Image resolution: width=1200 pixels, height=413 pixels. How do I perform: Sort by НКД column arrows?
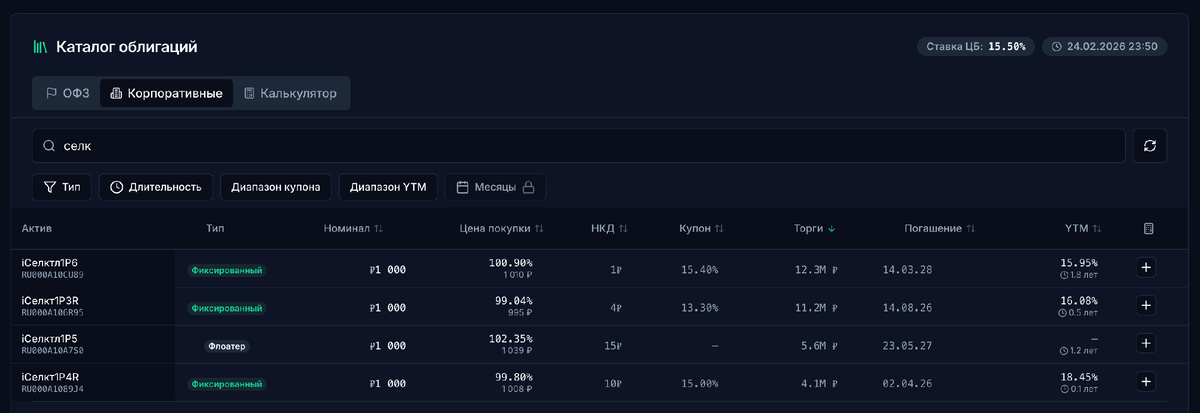tap(623, 229)
